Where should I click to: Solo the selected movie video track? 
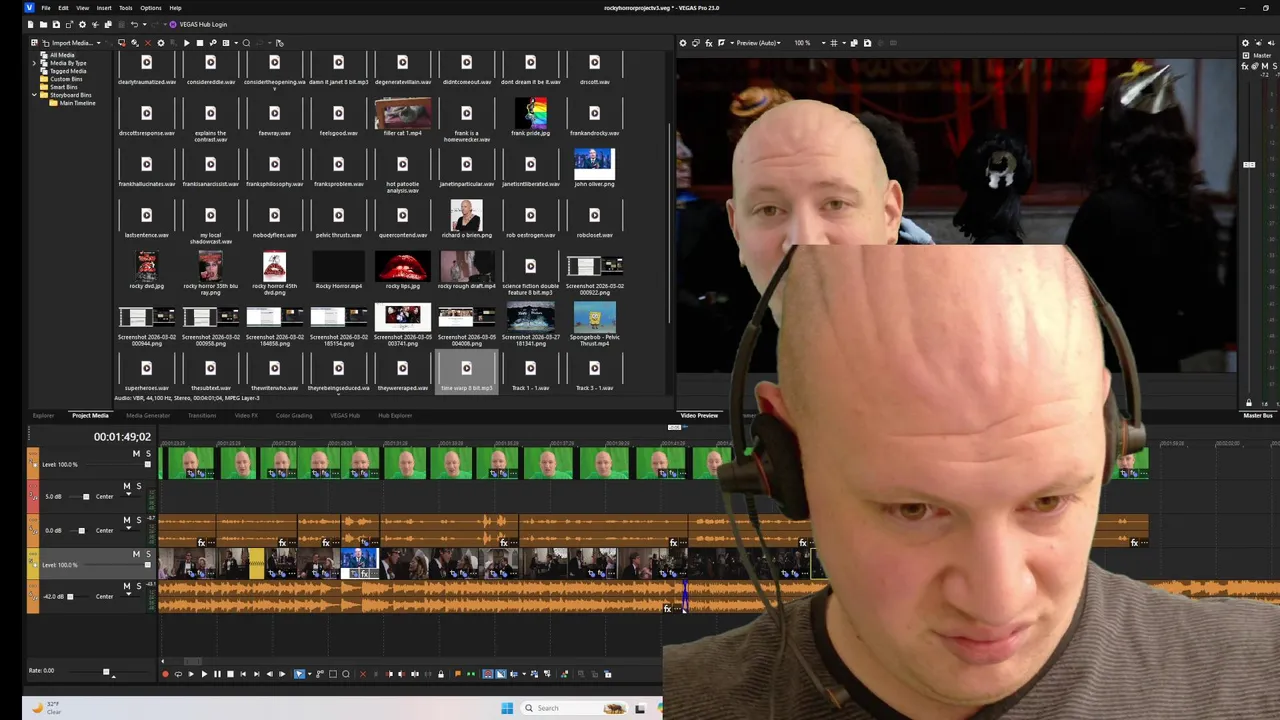[148, 554]
